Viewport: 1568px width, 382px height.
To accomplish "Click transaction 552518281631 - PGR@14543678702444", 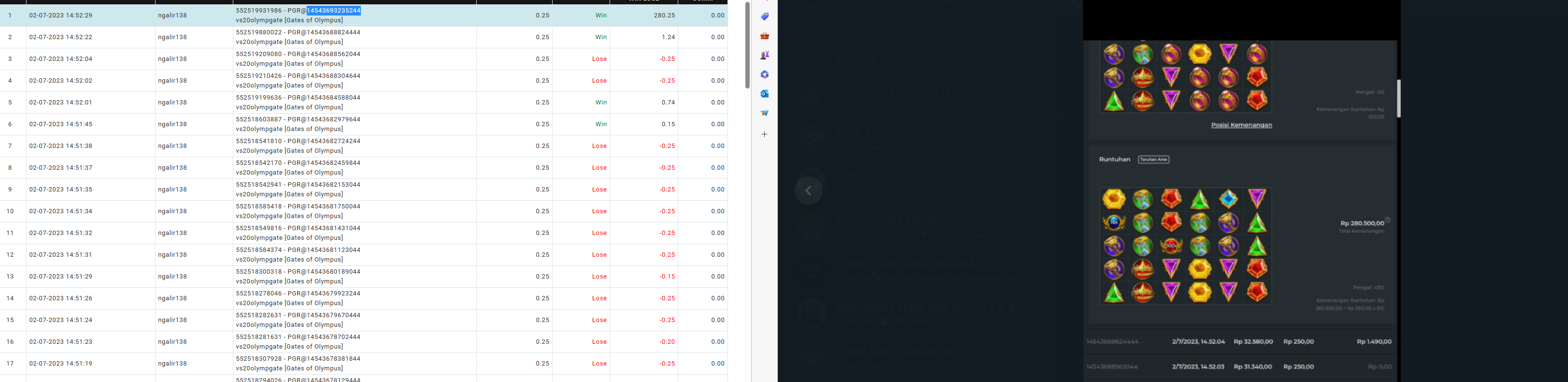I will click(x=298, y=337).
